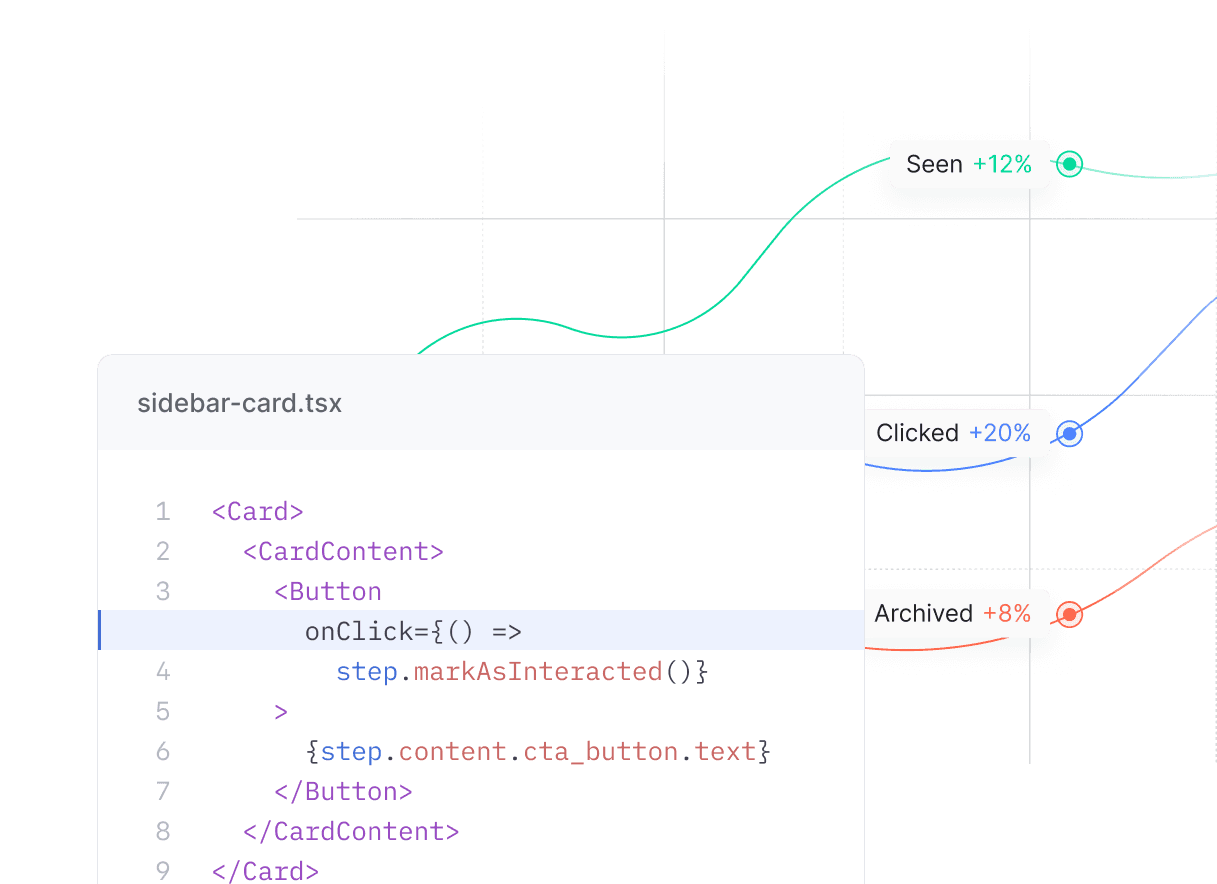The height and width of the screenshot is (884, 1217).
Task: Click line number 3 in the gutter
Action: pyautogui.click(x=162, y=592)
